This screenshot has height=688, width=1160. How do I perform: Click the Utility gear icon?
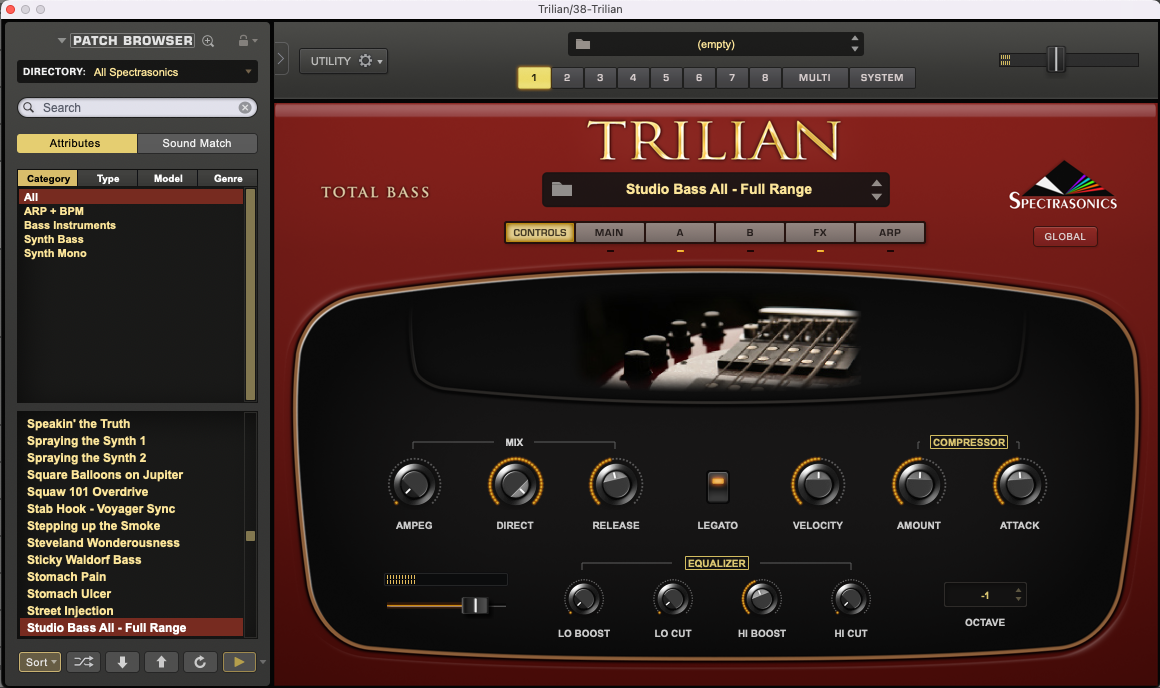click(x=365, y=61)
